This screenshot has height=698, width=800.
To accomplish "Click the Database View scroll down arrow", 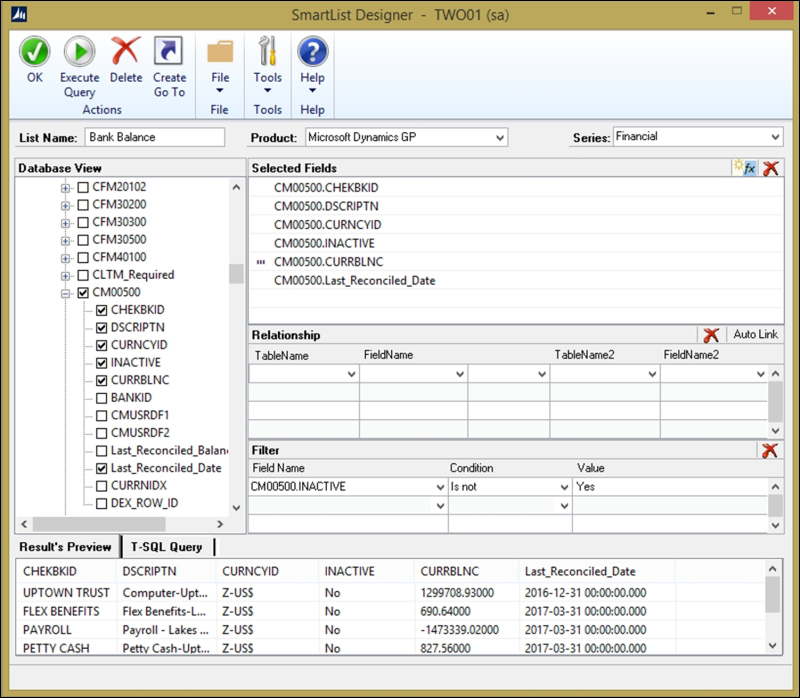I will [236, 508].
